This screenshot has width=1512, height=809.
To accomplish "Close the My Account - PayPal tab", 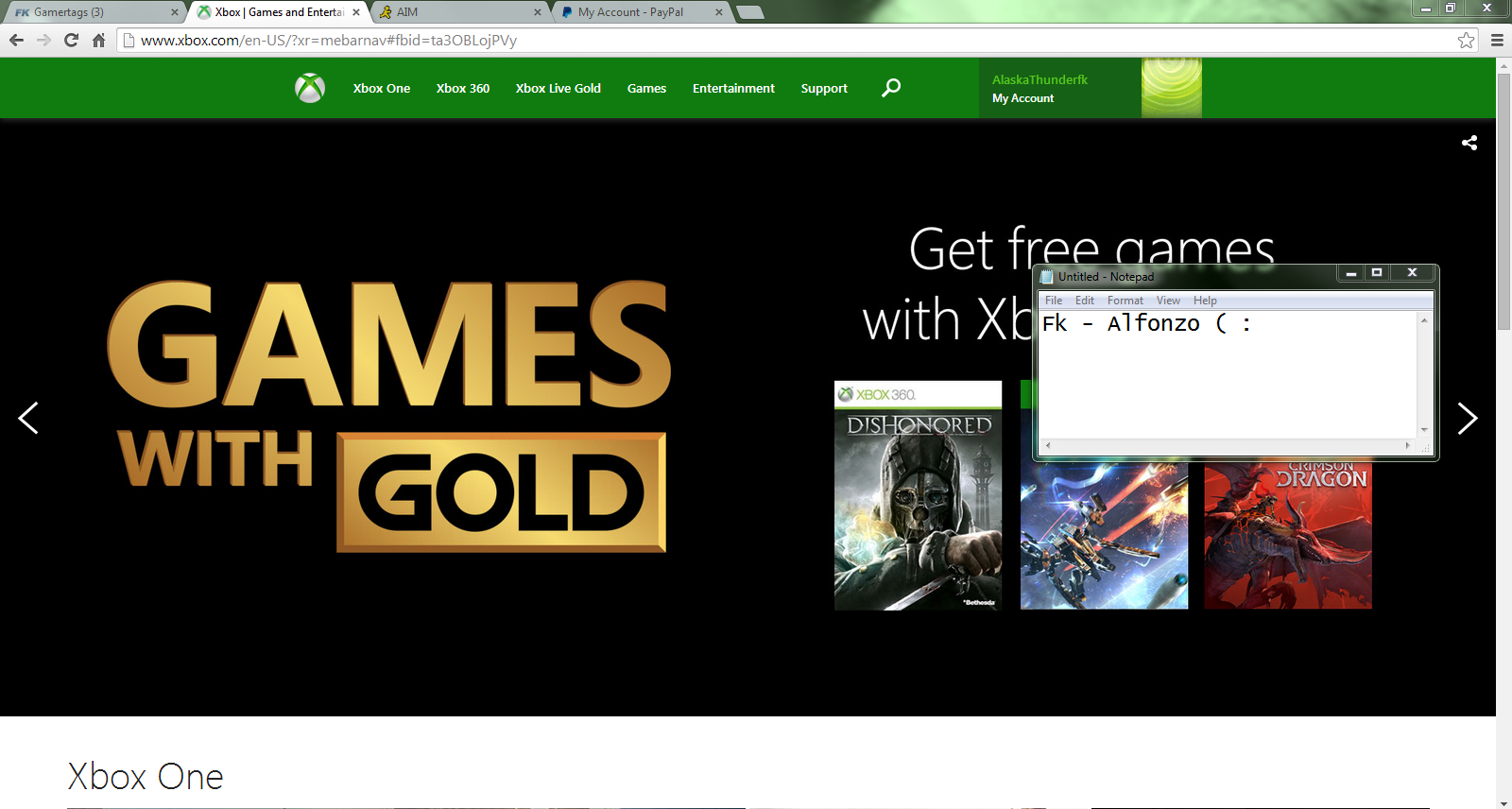I will 719,12.
